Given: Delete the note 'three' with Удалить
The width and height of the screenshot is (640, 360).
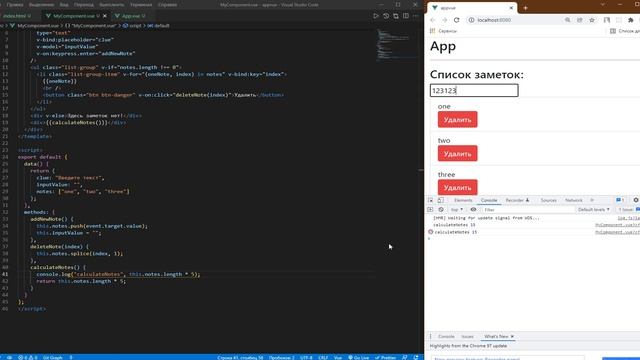Looking at the screenshot, I should click(457, 187).
